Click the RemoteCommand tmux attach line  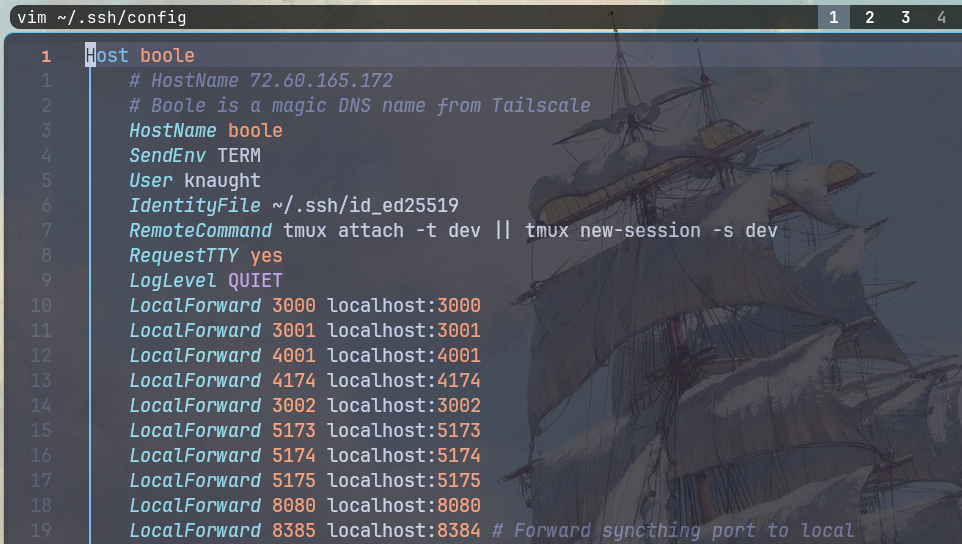point(453,231)
